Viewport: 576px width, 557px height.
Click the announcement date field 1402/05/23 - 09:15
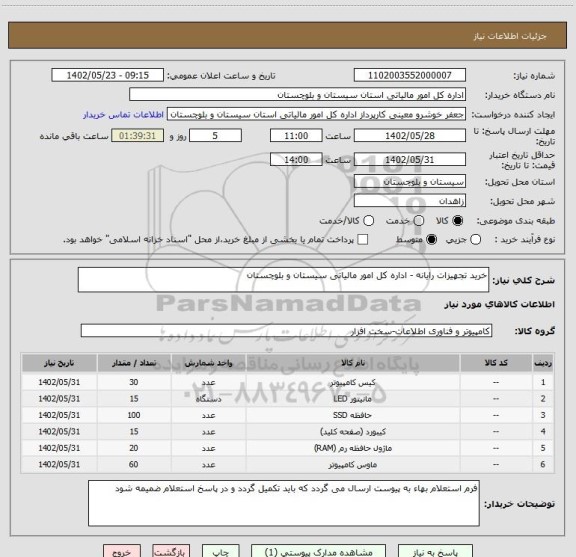[108, 75]
